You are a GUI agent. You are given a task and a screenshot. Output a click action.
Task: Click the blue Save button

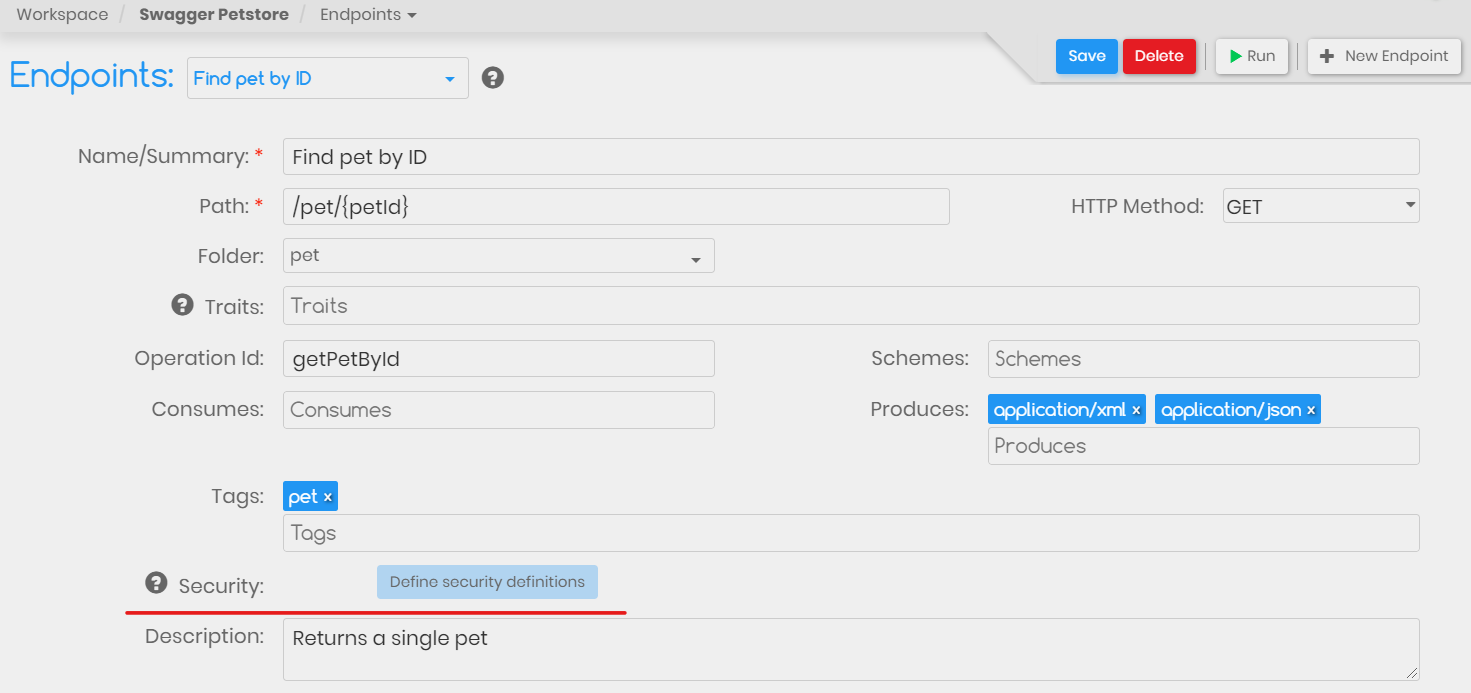tap(1087, 56)
